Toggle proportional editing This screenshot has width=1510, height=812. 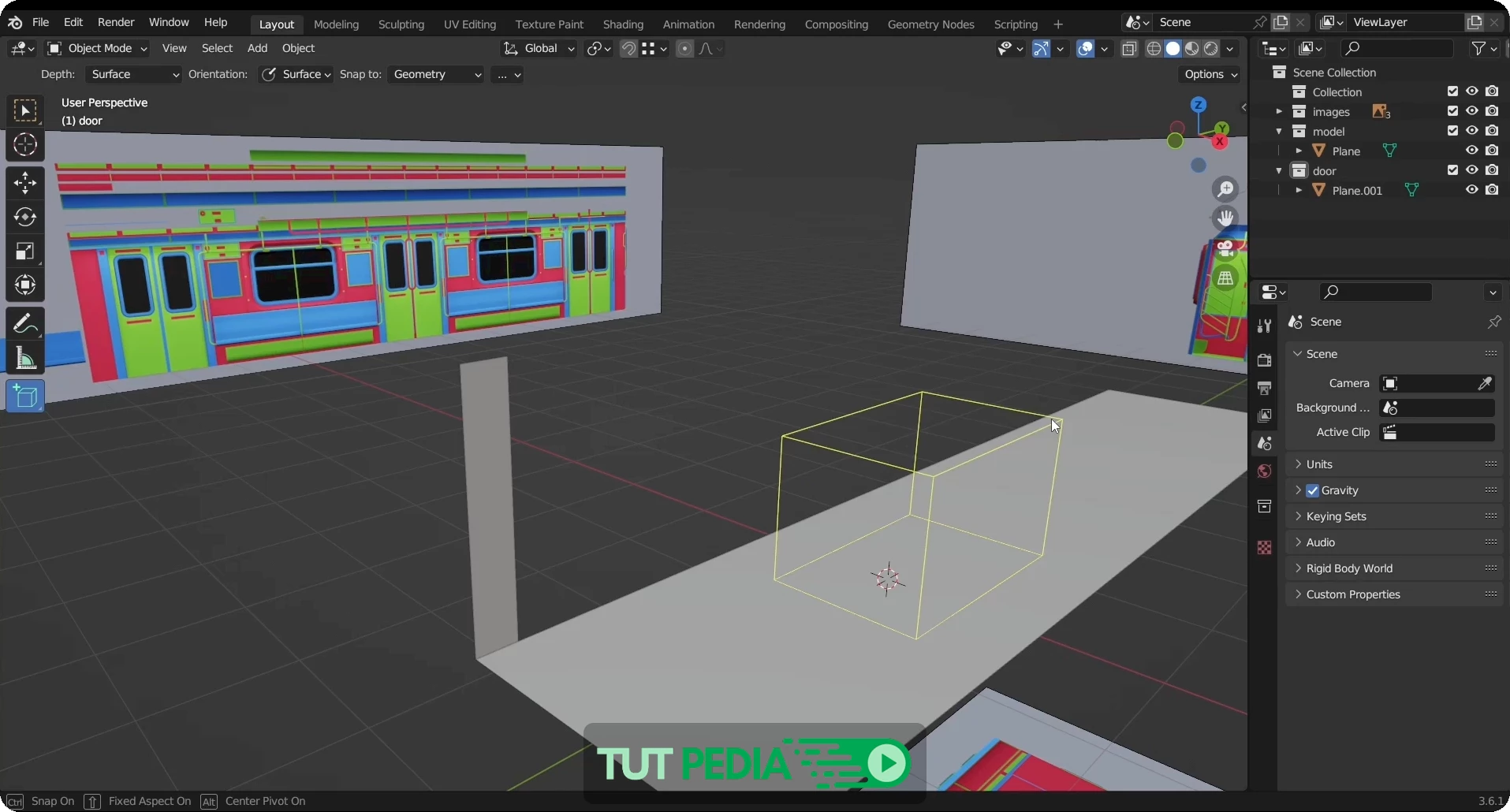(x=684, y=49)
